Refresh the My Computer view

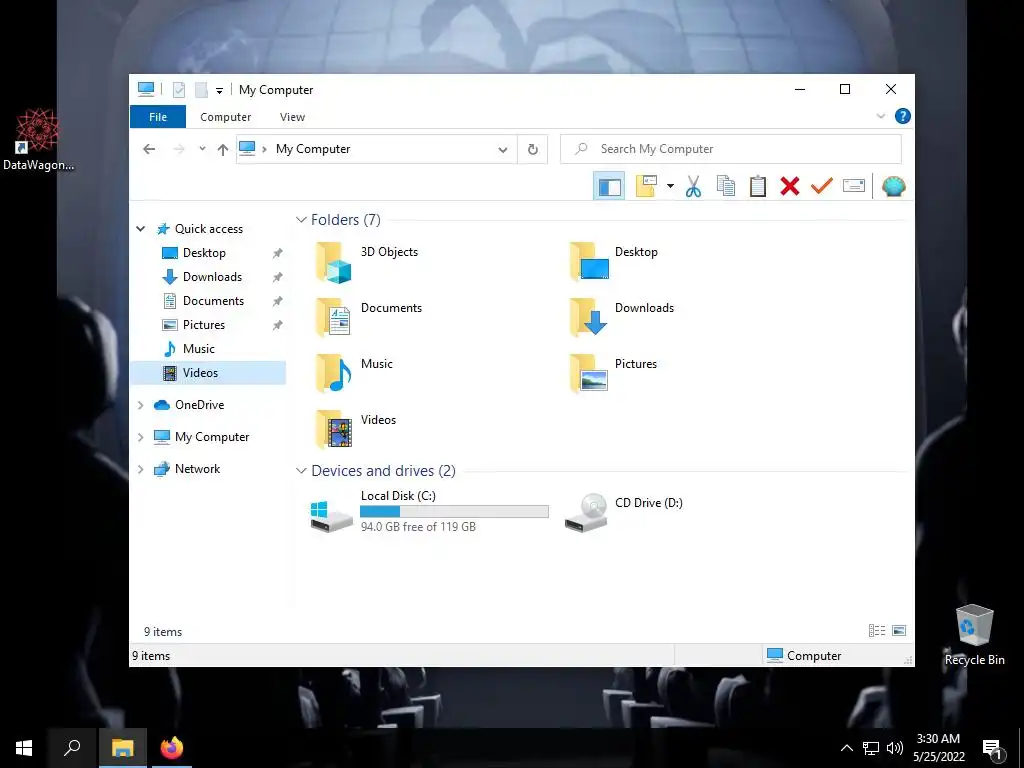pyautogui.click(x=533, y=150)
